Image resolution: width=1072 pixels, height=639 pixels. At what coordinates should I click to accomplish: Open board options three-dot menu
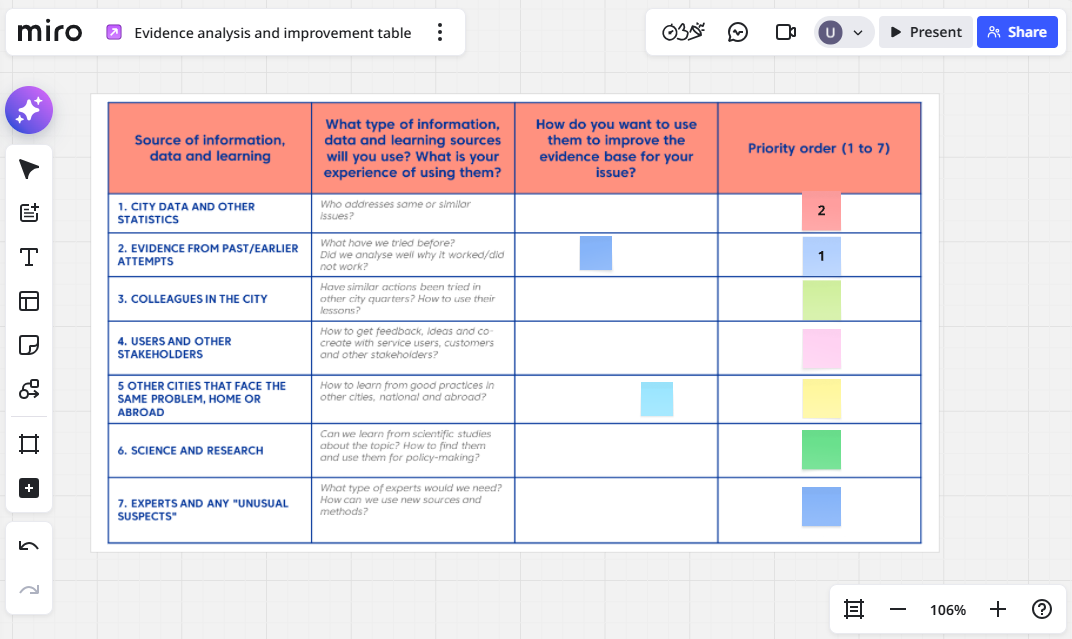pos(440,33)
